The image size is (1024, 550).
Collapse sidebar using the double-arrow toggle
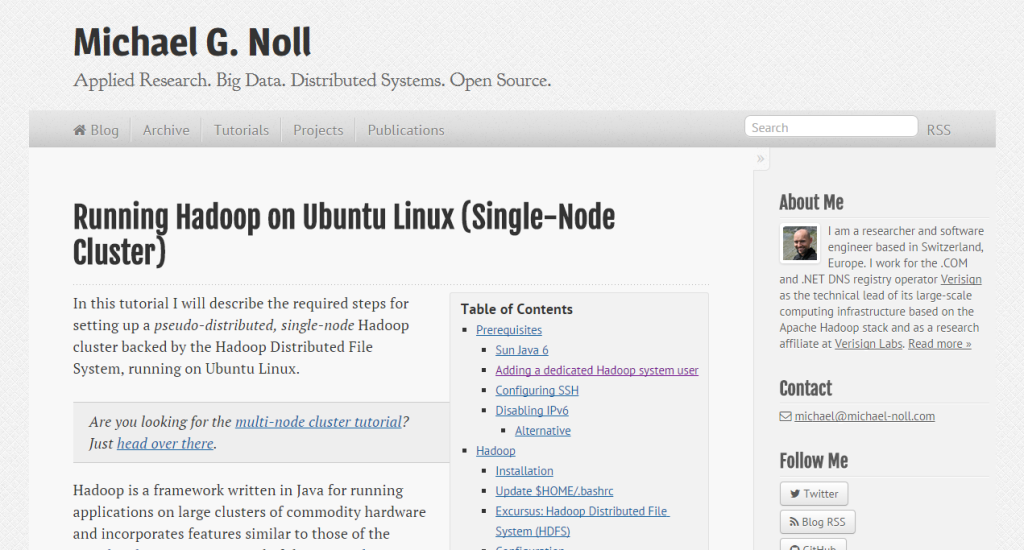pyautogui.click(x=760, y=159)
